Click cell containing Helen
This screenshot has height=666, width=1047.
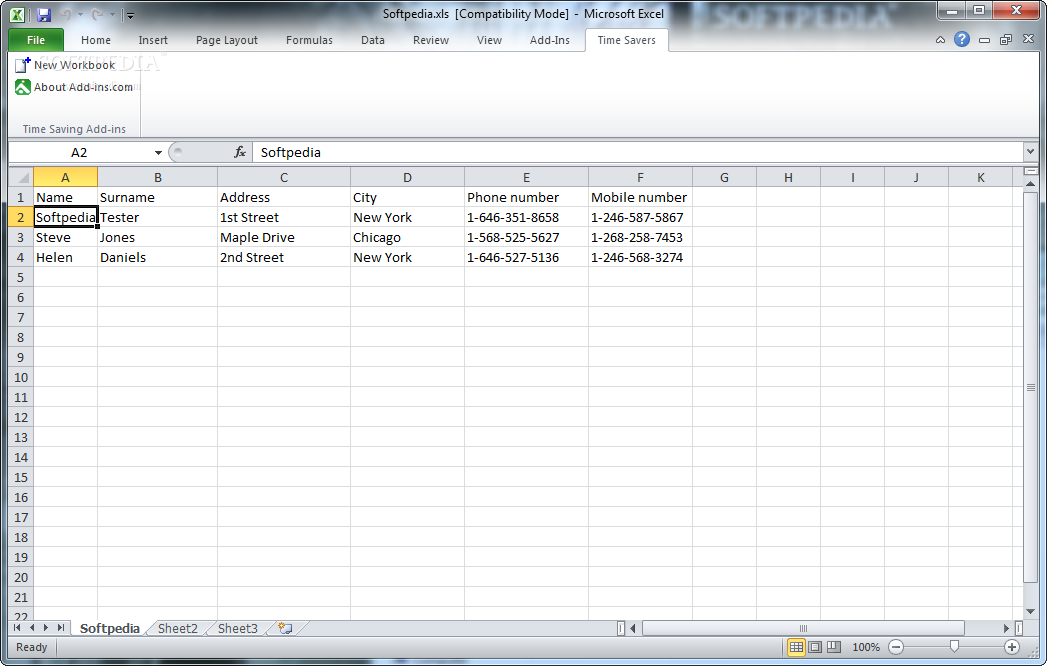tap(65, 257)
